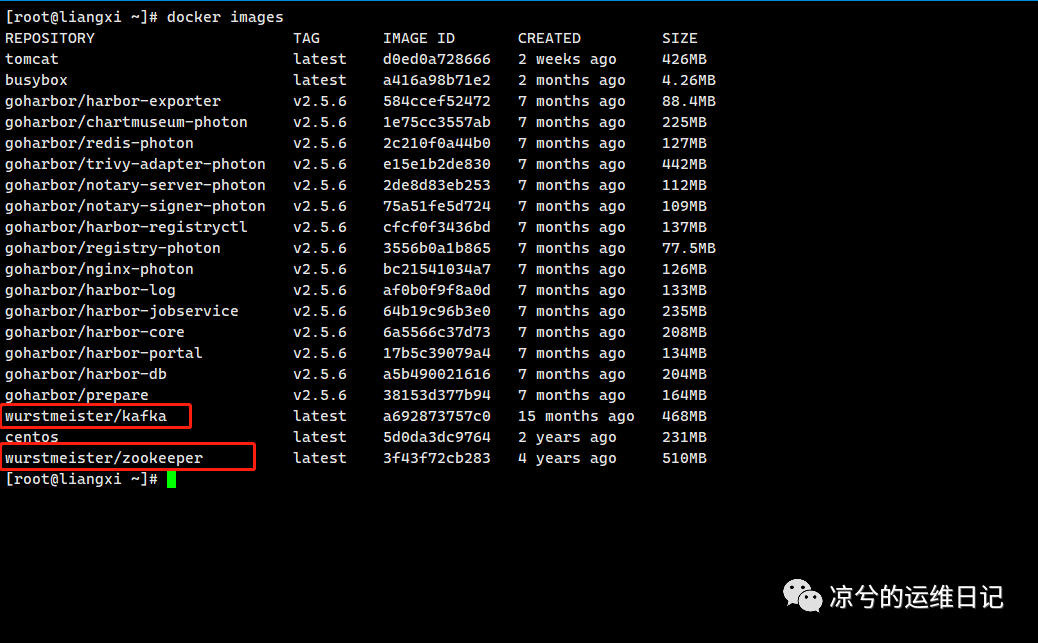Select the CREATED column header
Viewport: 1038px width, 643px height.
tap(549, 38)
